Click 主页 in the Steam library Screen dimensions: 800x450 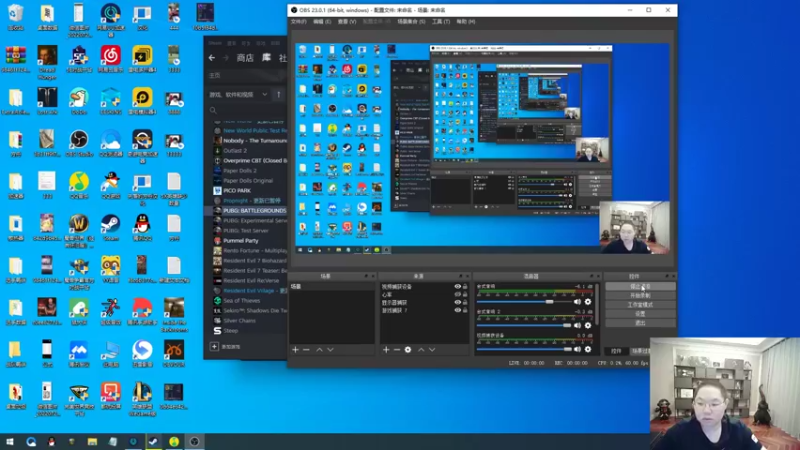tap(215, 76)
